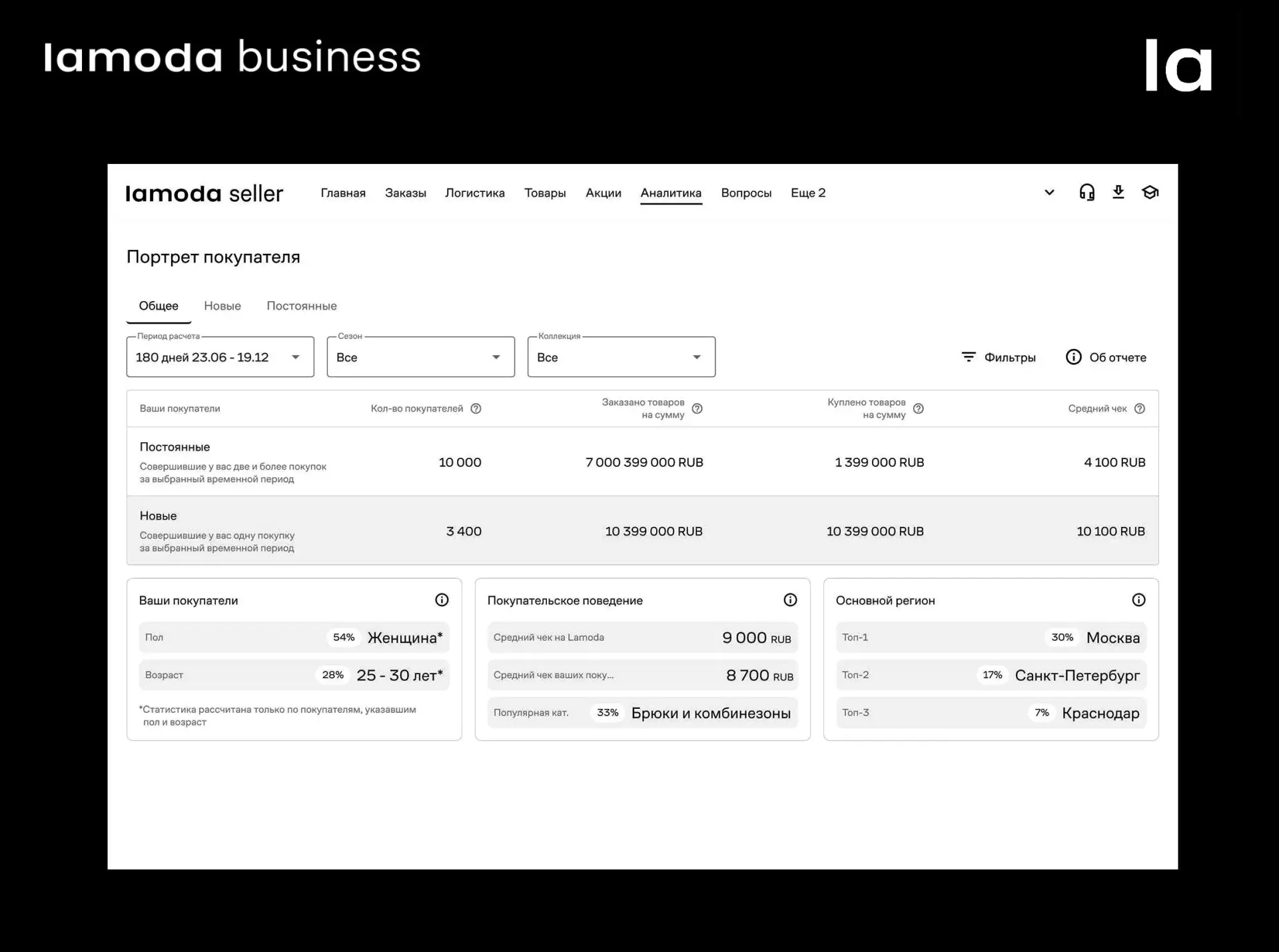Open Логистика menu item
Image resolution: width=1279 pixels, height=952 pixels.
click(475, 193)
